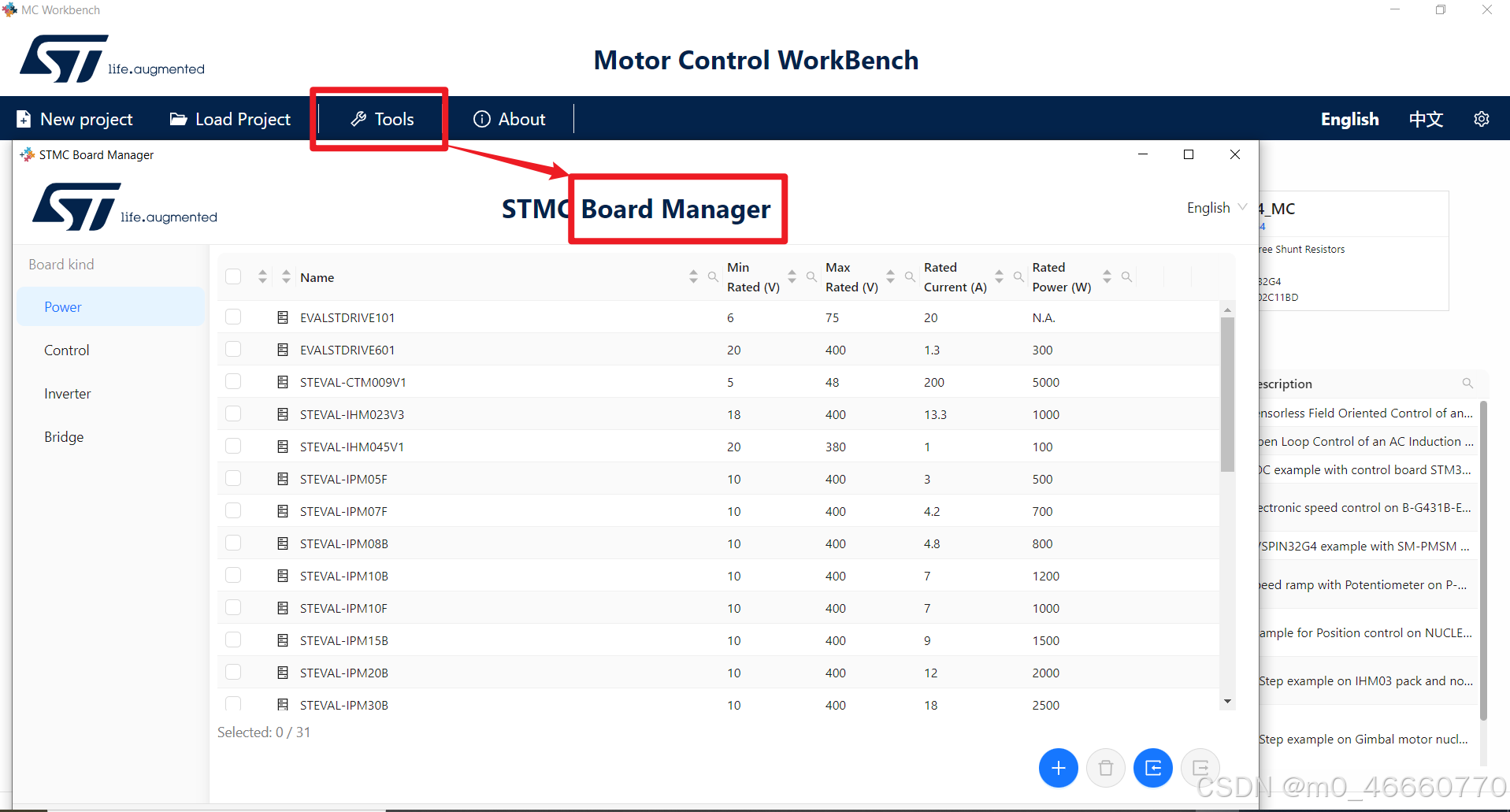The image size is (1510, 812).
Task: Click the blue import board button
Action: pyautogui.click(x=1152, y=768)
